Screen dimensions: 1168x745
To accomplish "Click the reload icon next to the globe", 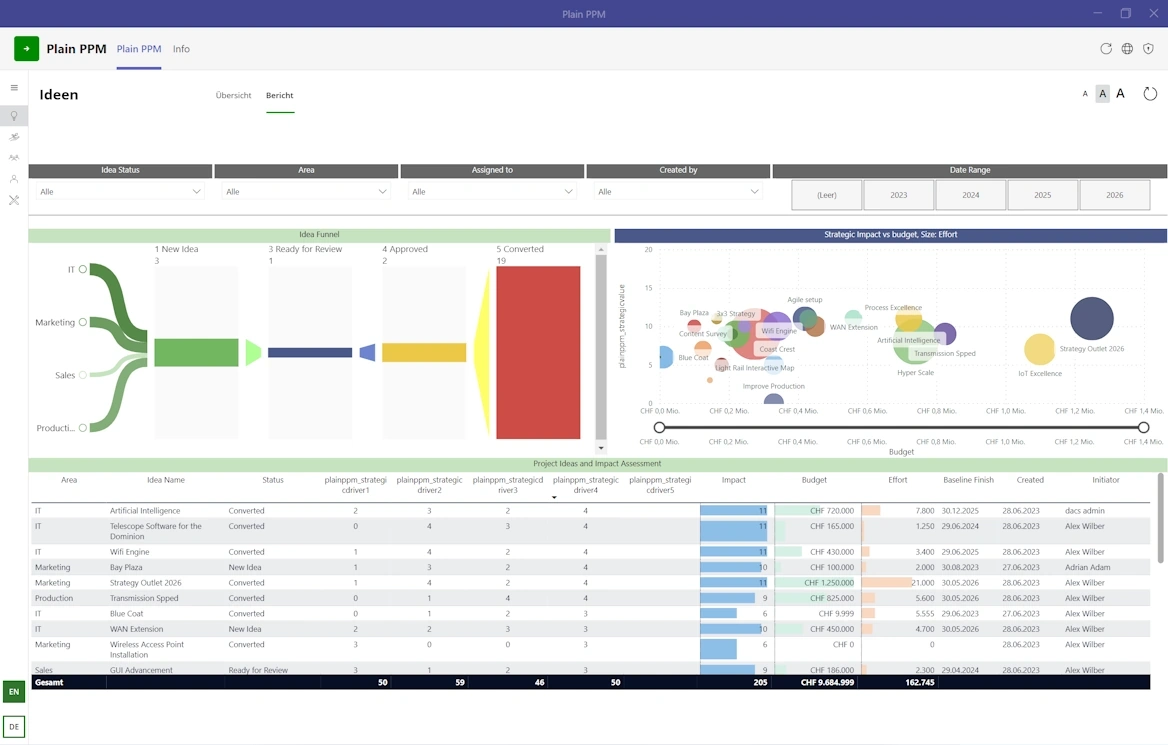I will click(x=1106, y=49).
